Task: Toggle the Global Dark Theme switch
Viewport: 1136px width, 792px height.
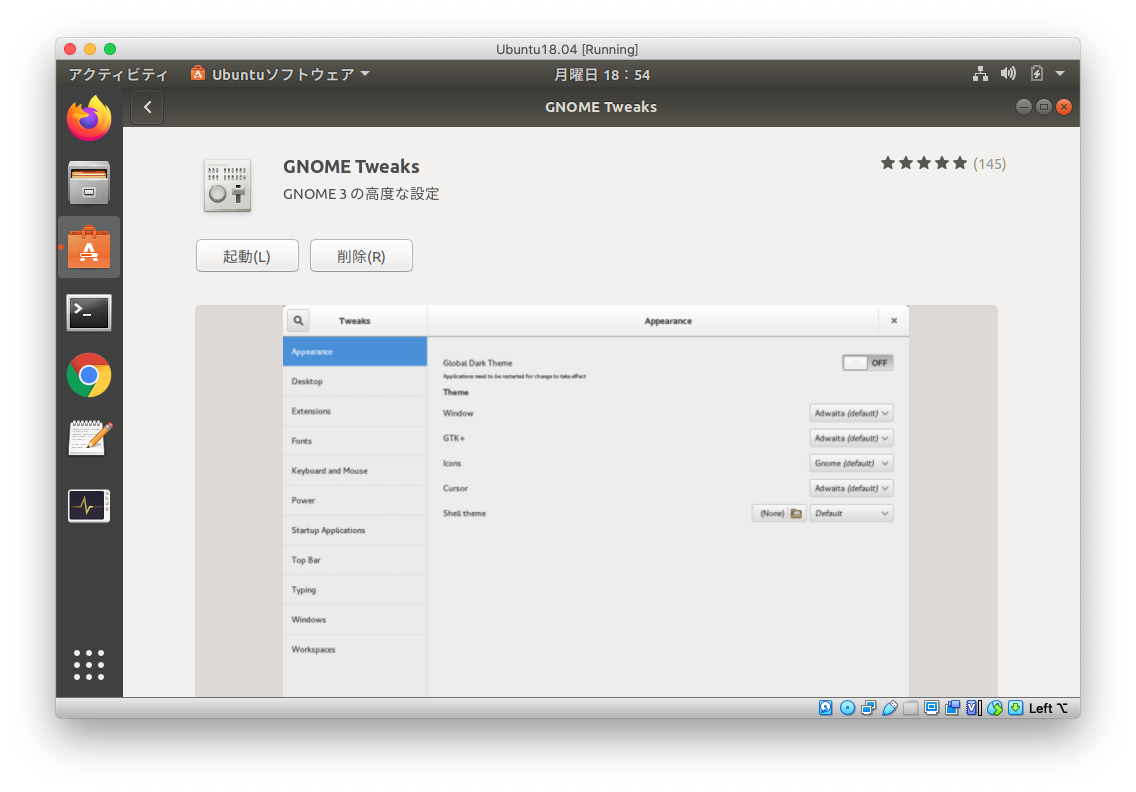Action: click(868, 362)
